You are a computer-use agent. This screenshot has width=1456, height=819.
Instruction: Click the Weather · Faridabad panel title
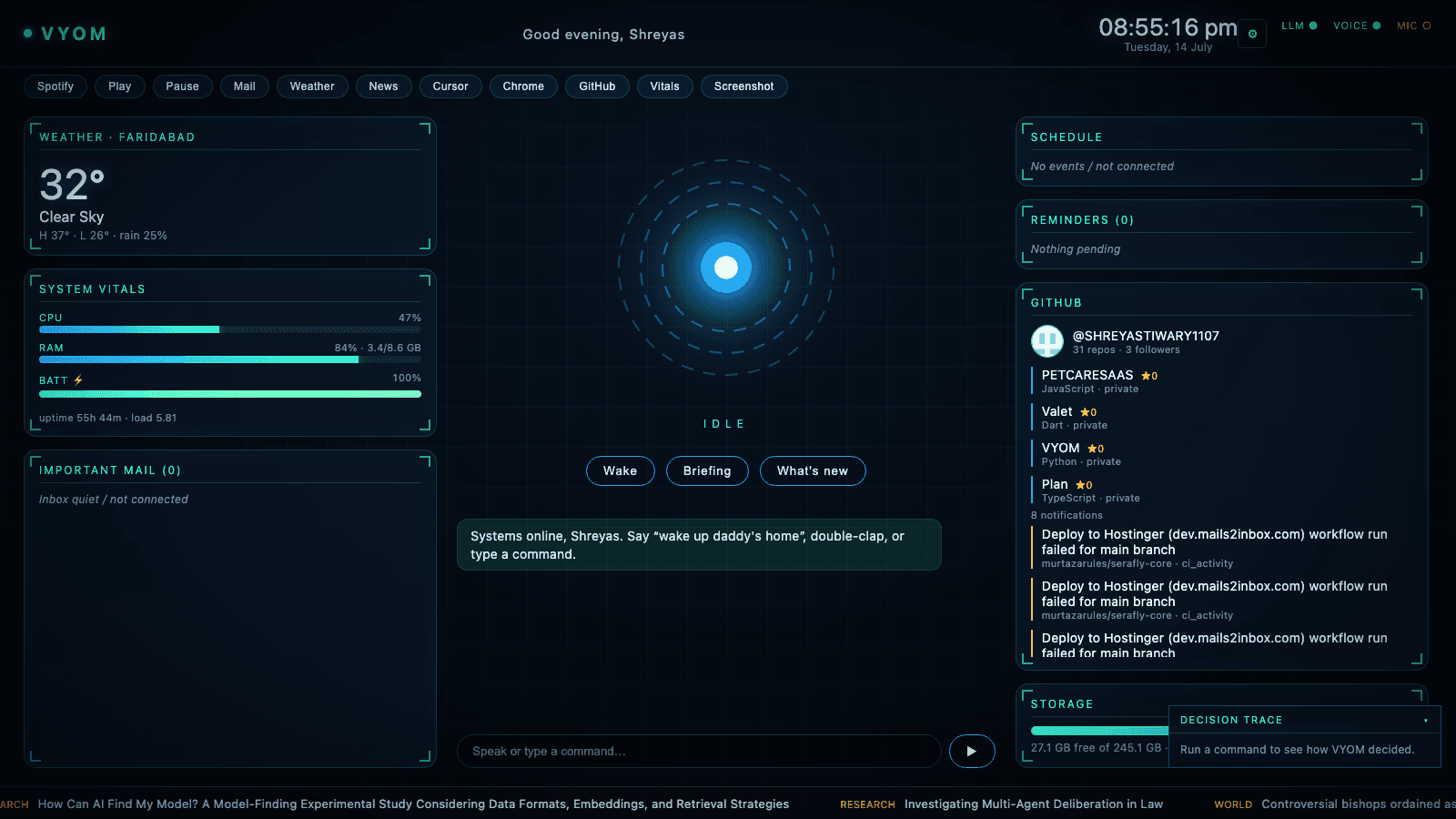[x=117, y=137]
